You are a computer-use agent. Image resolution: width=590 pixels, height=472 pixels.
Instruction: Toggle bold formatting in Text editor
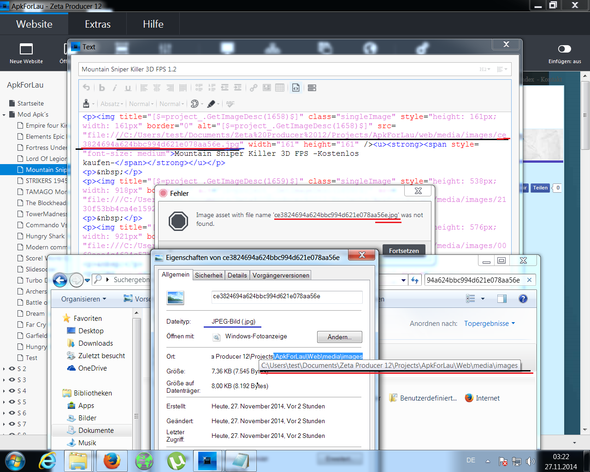click(102, 88)
